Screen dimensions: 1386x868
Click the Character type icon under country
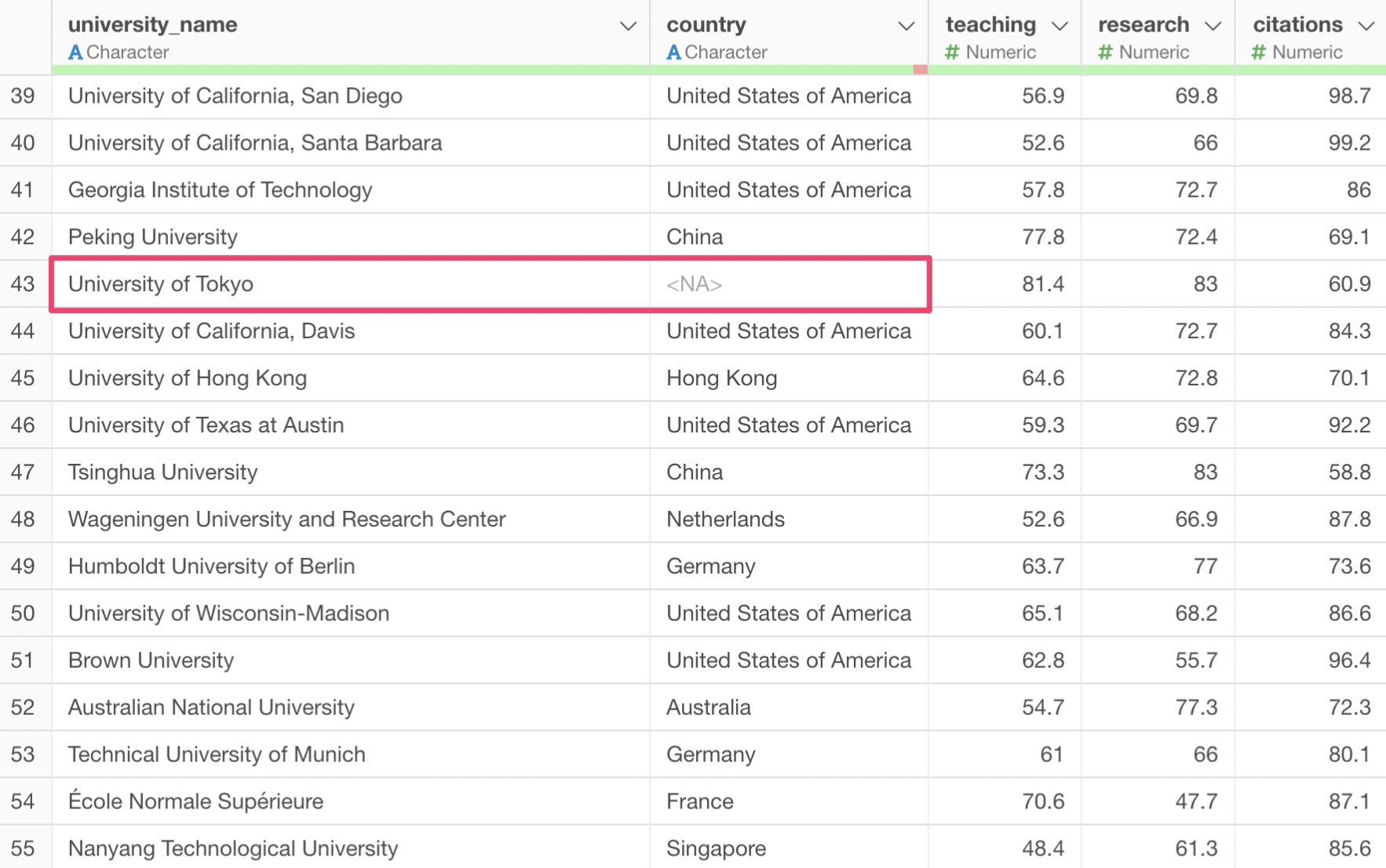pos(673,53)
